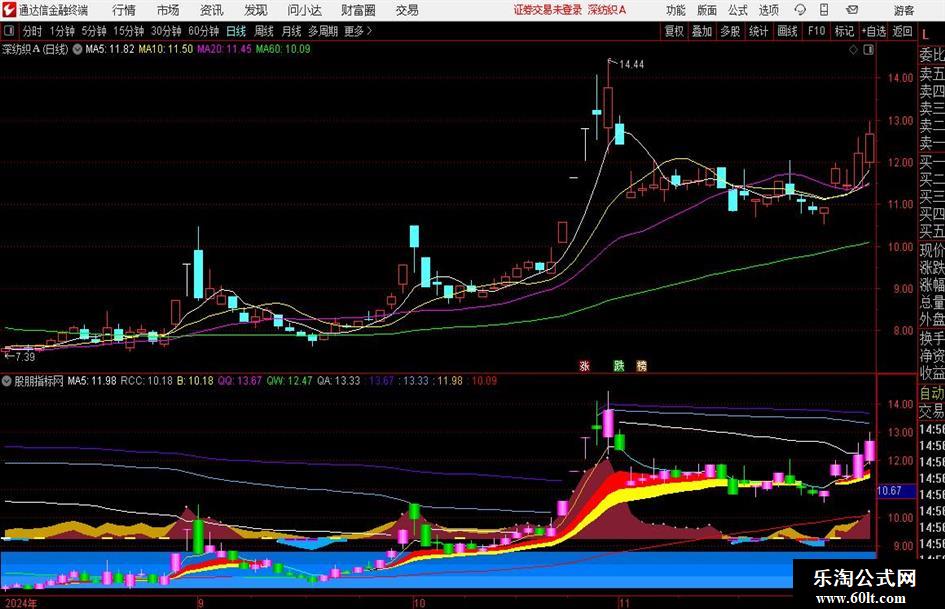The image size is (945, 609).
Task: Open the F10 company info button
Action: tap(817, 31)
